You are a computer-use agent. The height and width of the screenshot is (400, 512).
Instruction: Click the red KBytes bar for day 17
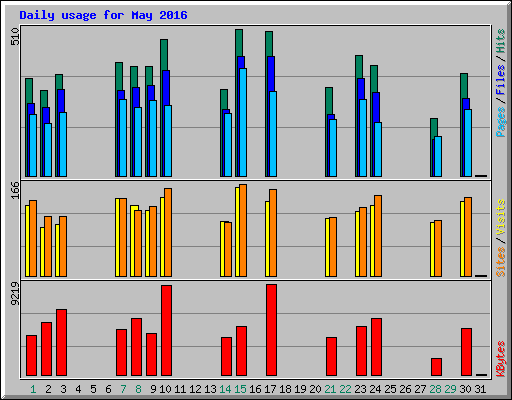pos(271,330)
